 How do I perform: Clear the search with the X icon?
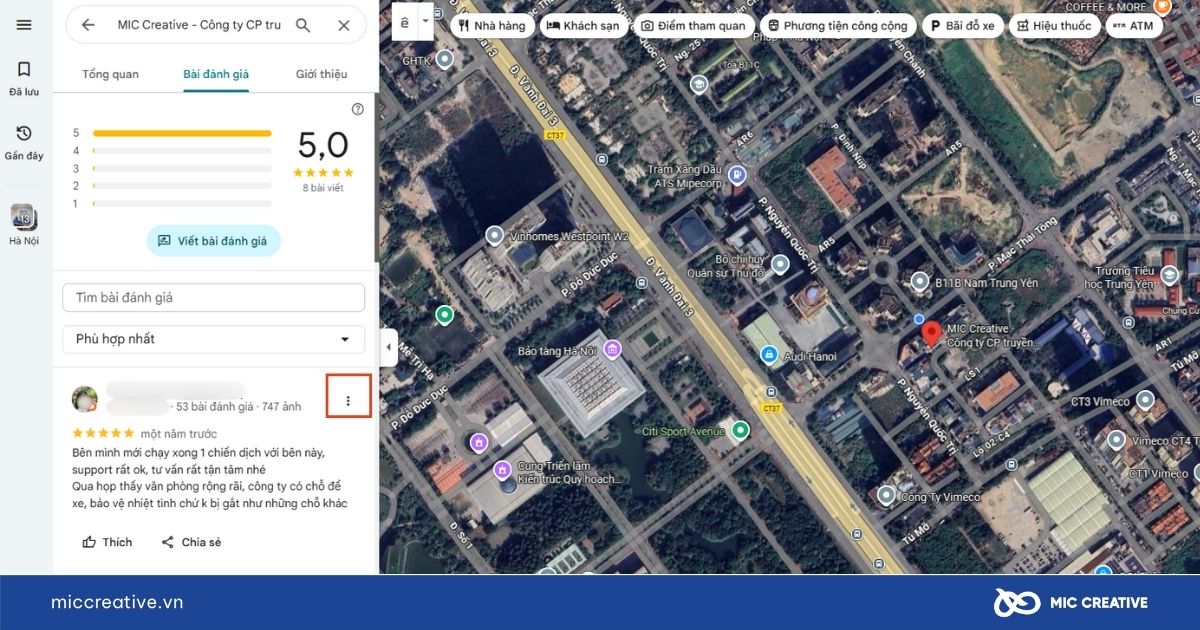click(344, 25)
